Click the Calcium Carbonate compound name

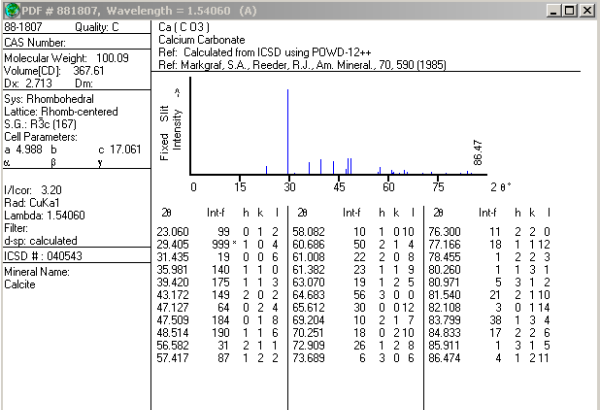[195, 41]
